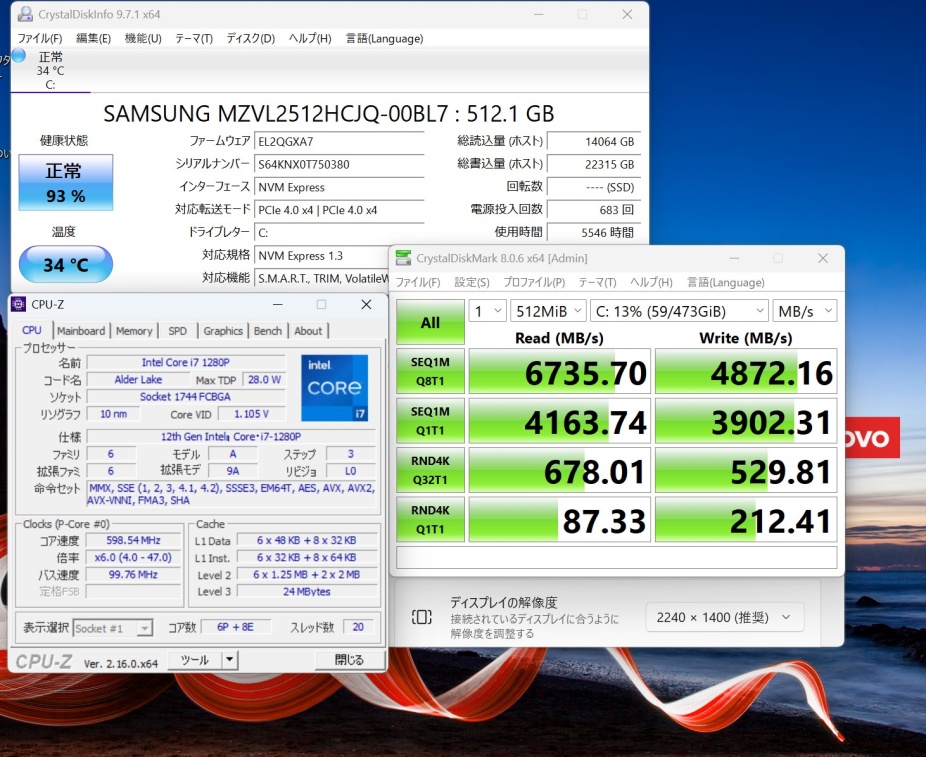Open プロファイル(P) menu in CrystalDiskMark
Screen dimensions: 926x757
click(534, 282)
